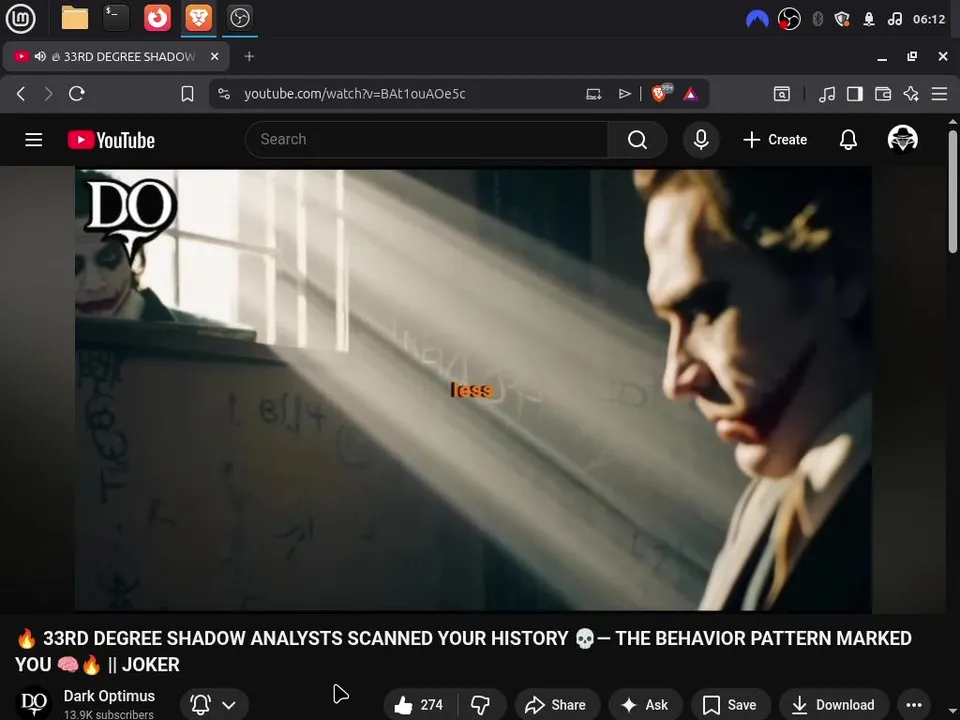
Task: Go to the YouTube home logo
Action: pos(111,140)
